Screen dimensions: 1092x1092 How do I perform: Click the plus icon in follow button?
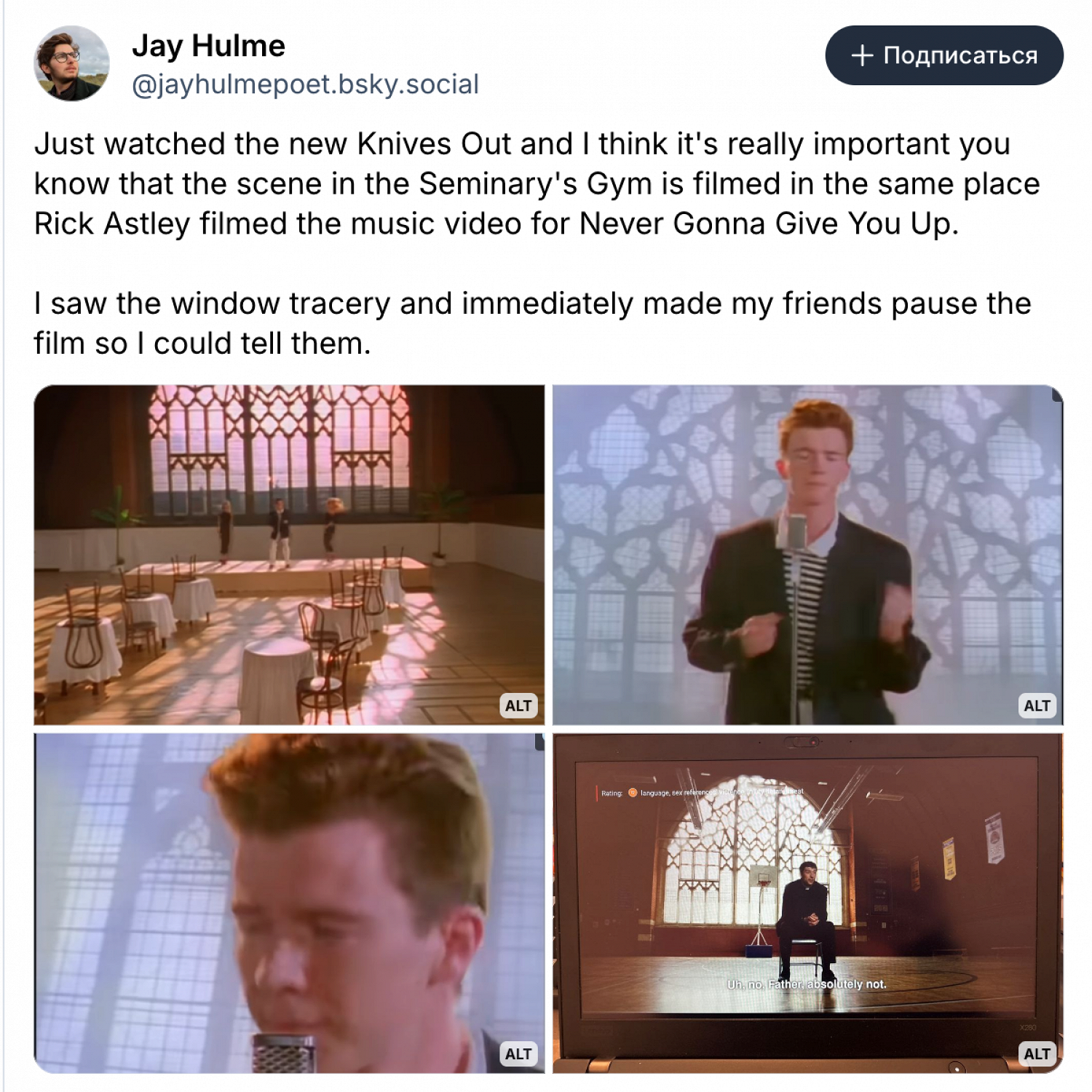tap(862, 55)
